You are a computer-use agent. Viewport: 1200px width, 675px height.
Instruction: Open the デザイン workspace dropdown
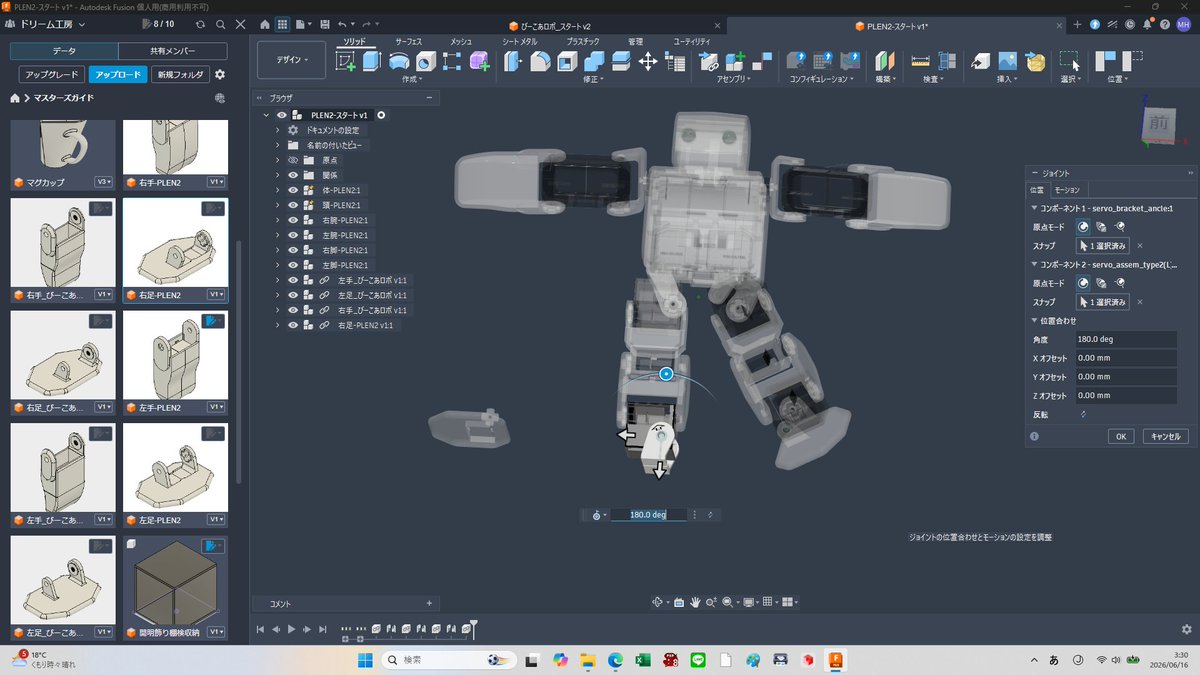291,60
